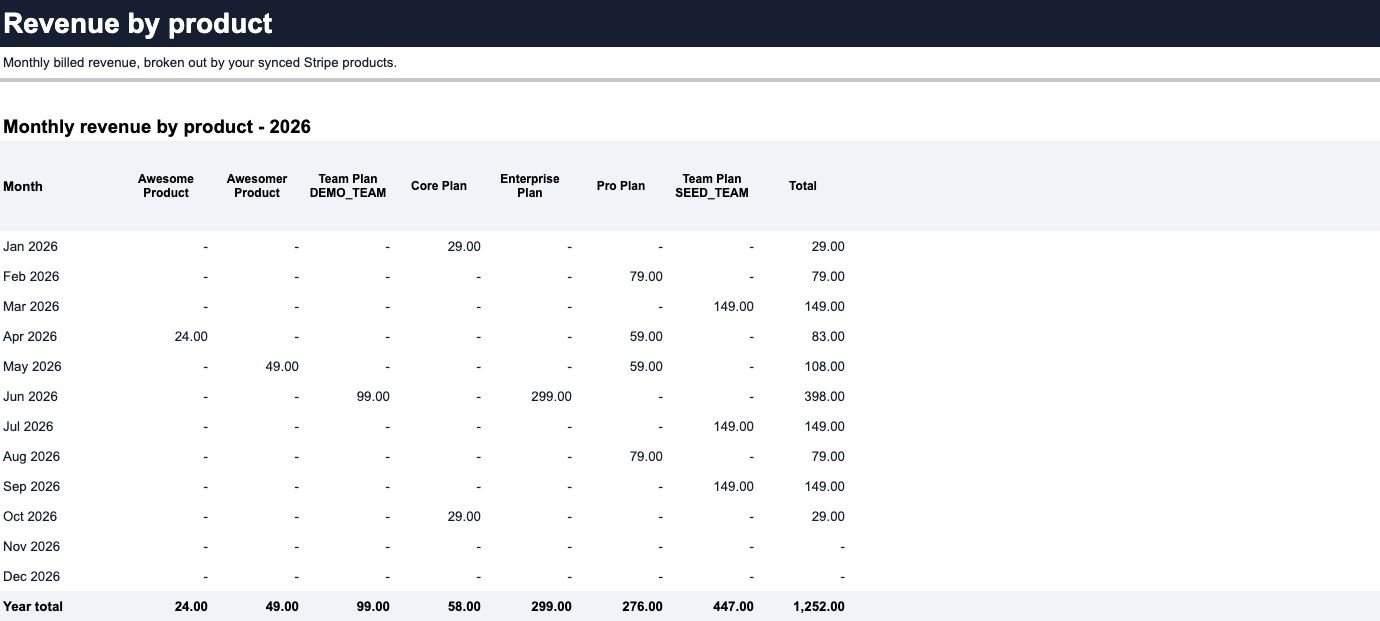Select the Jan 2026 row label
1380x621 pixels.
tap(31, 246)
